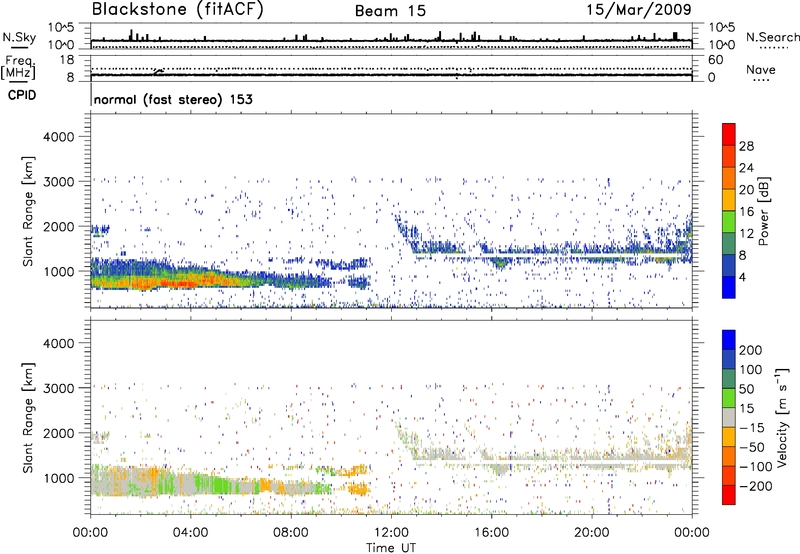
Task: Click the "Nave" legend label
Action: pos(761,69)
